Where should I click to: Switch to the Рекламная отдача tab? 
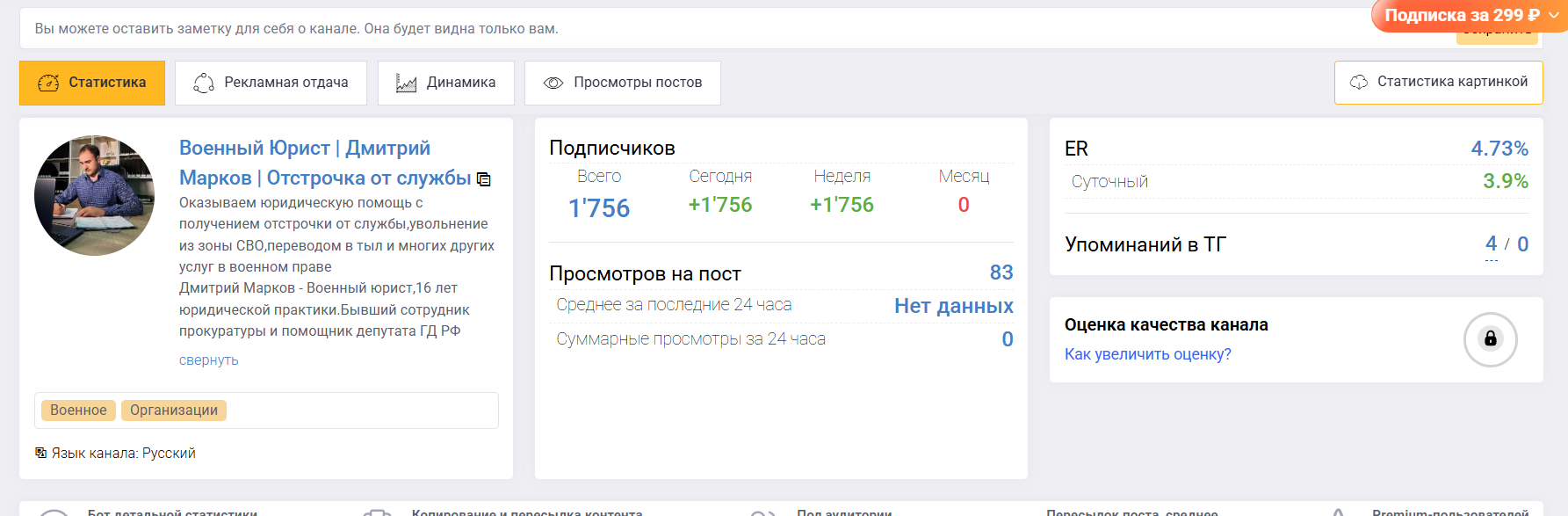(x=271, y=83)
